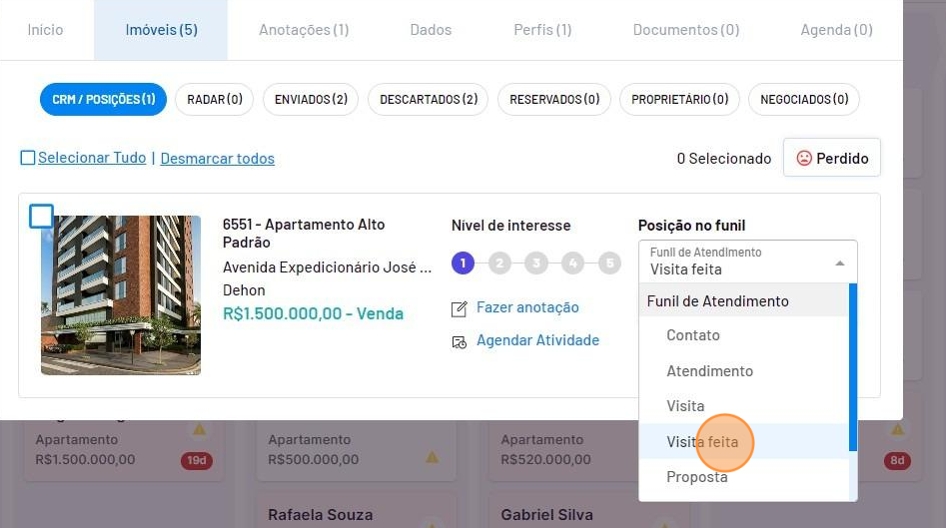Select Contato from funnel options

(693, 335)
